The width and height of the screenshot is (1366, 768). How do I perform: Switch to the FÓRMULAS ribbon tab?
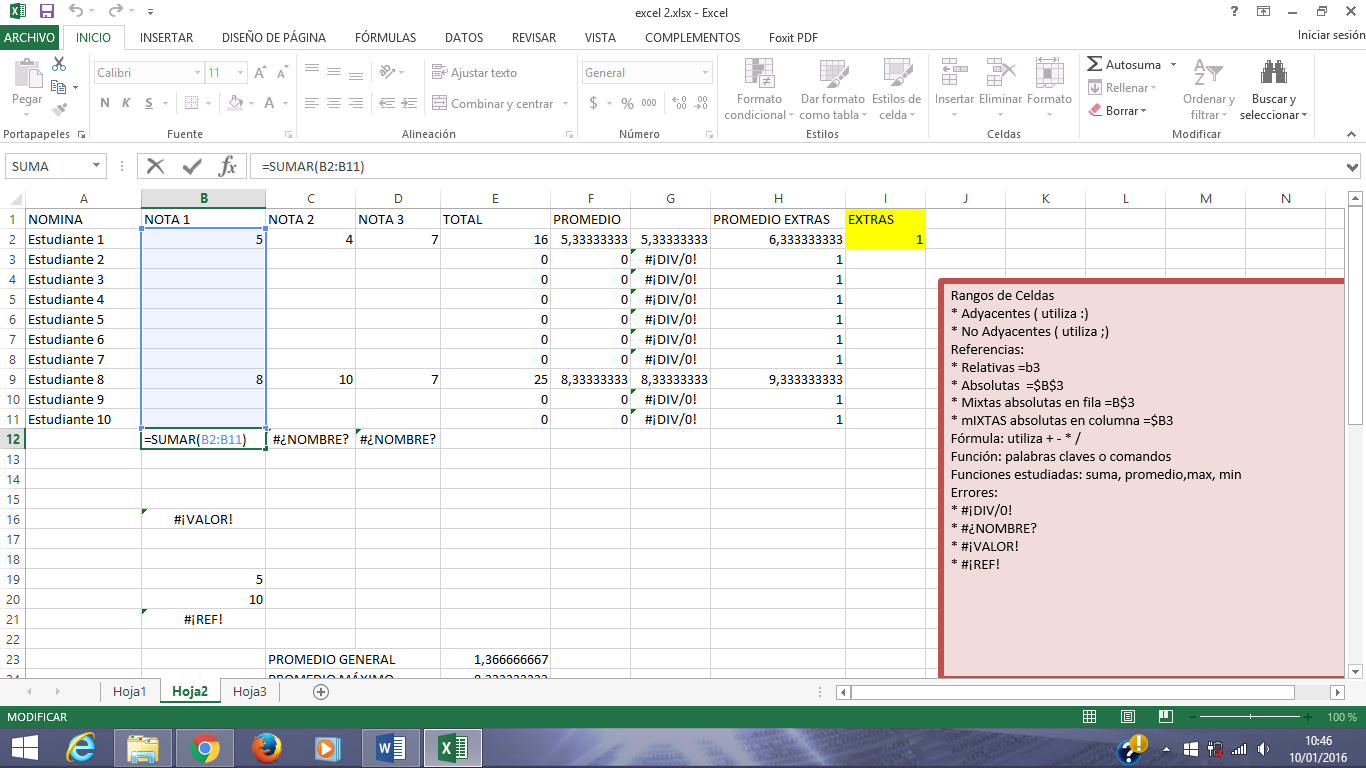click(x=385, y=37)
